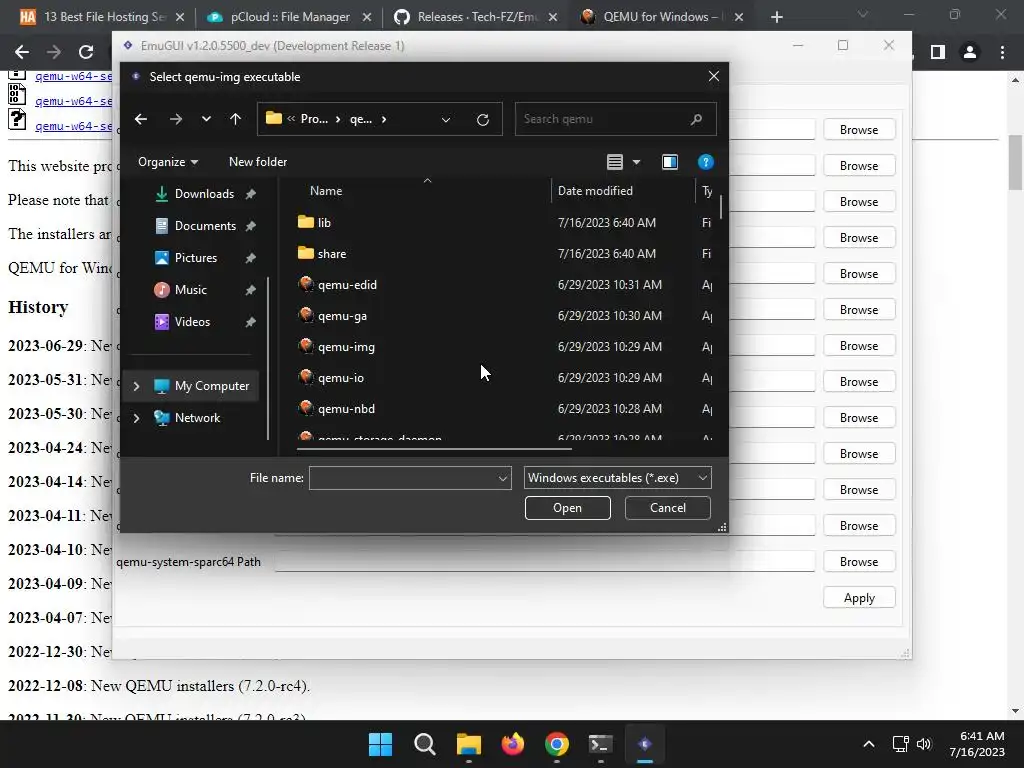This screenshot has width=1024, height=768.
Task: Cancel the file dialog
Action: [x=667, y=508]
